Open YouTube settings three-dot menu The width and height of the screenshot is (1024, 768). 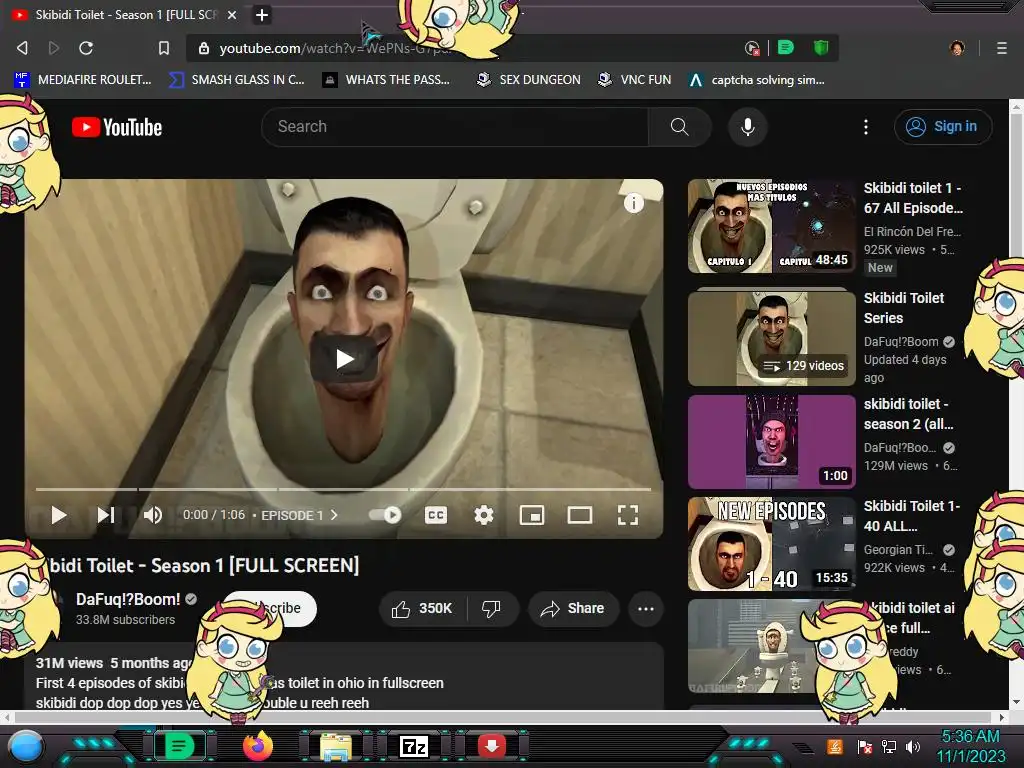click(x=866, y=127)
